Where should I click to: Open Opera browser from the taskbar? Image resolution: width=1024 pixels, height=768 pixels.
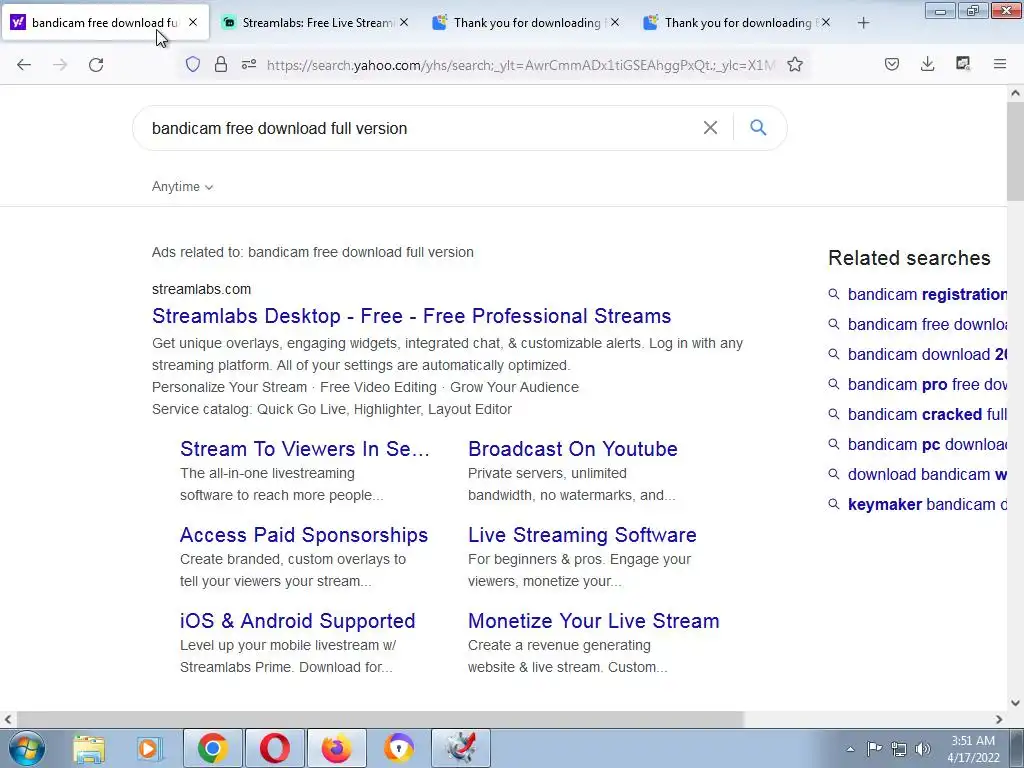(x=275, y=748)
